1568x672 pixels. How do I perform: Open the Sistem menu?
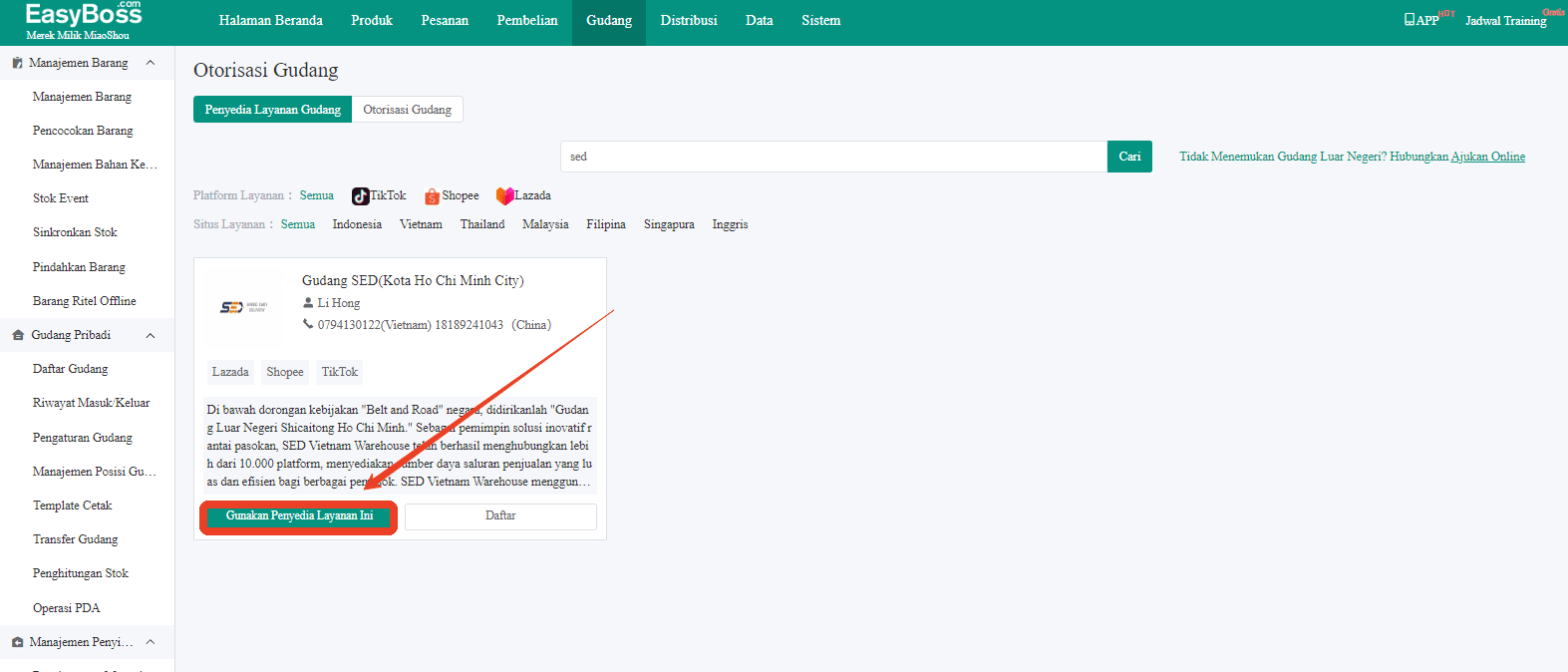click(821, 21)
